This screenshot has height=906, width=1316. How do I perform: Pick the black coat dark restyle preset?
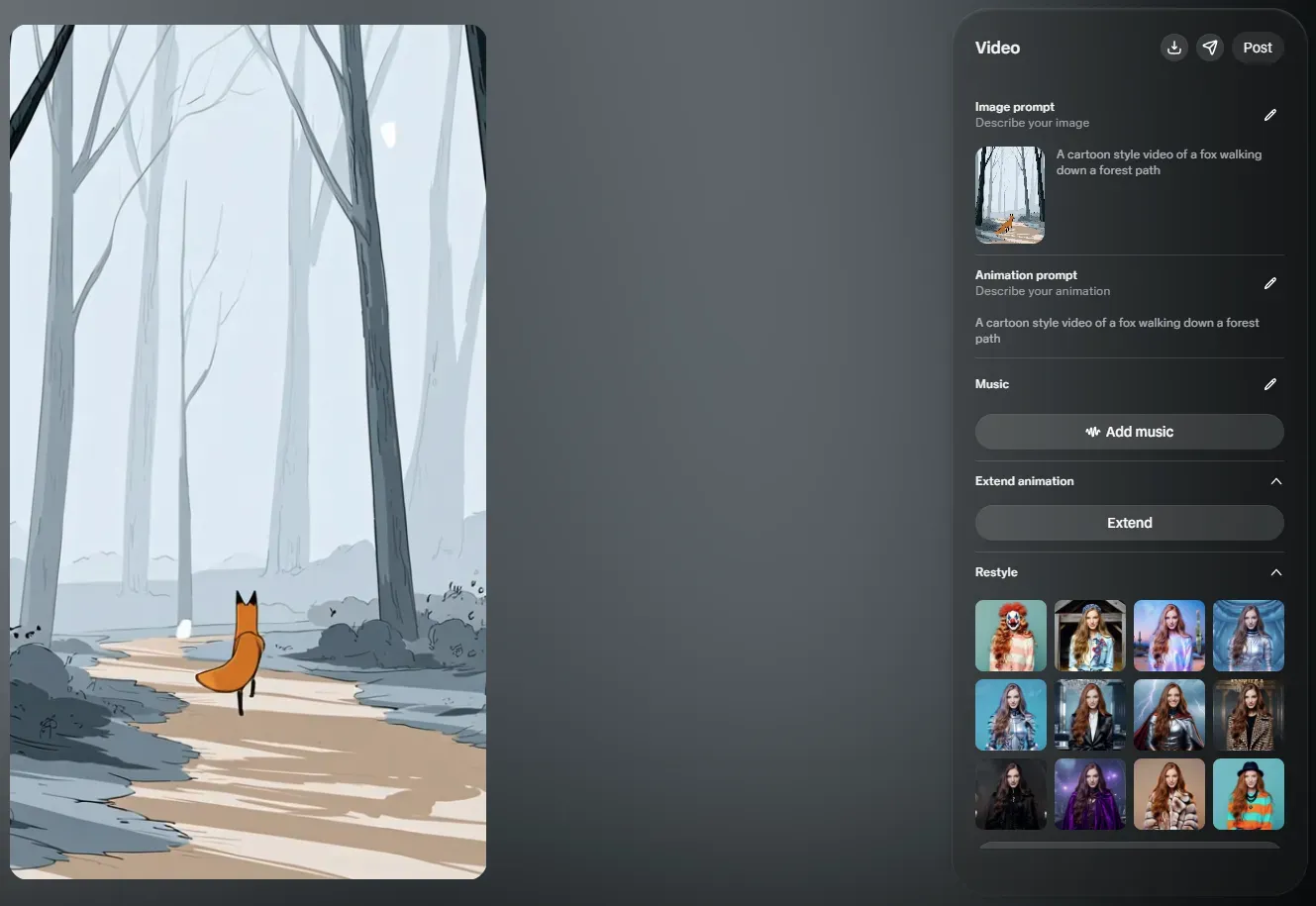tap(1010, 794)
